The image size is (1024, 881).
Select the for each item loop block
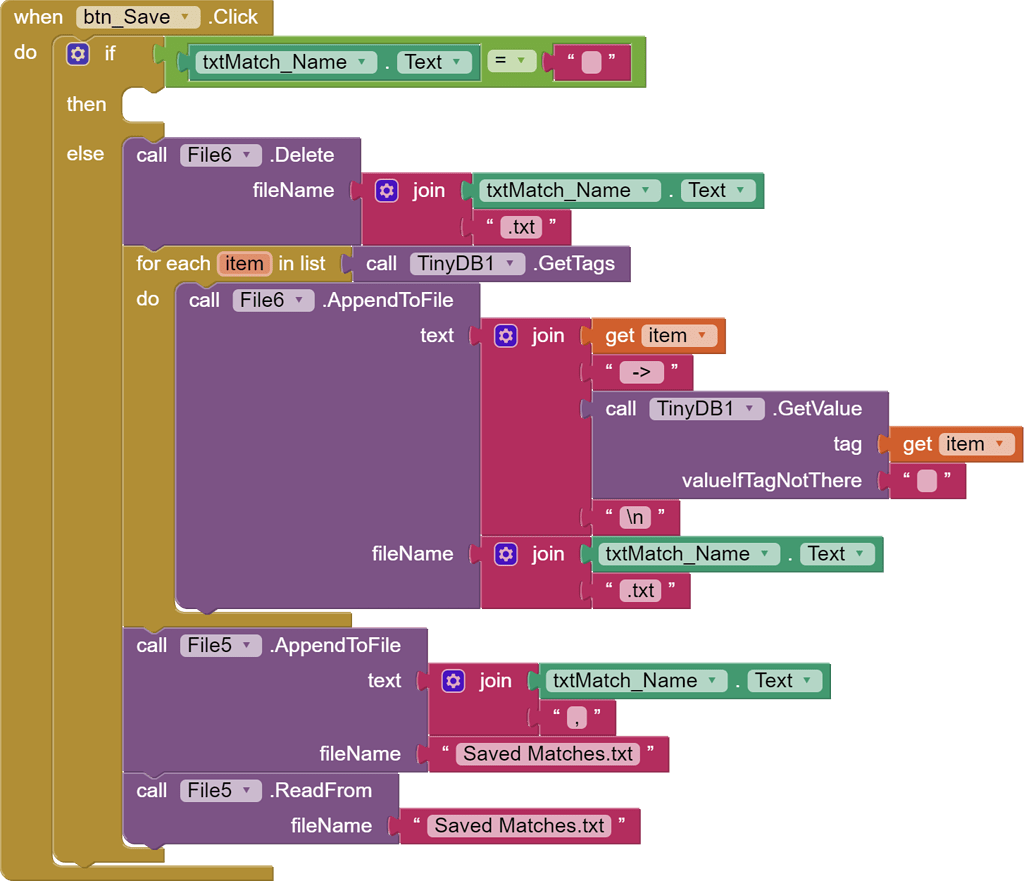coord(237,264)
